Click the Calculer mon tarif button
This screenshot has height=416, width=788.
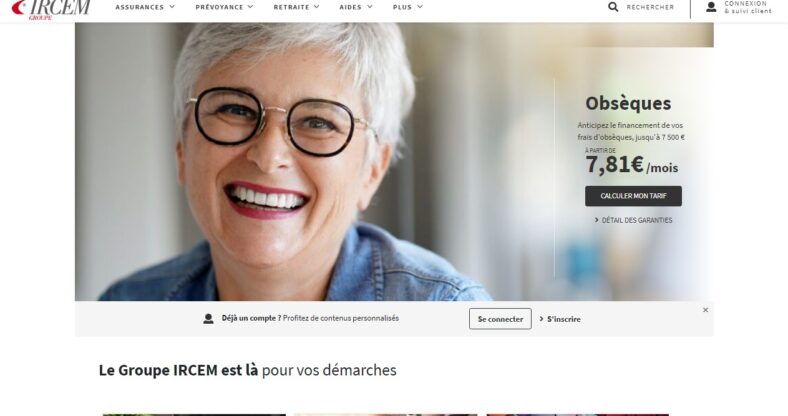pos(633,196)
